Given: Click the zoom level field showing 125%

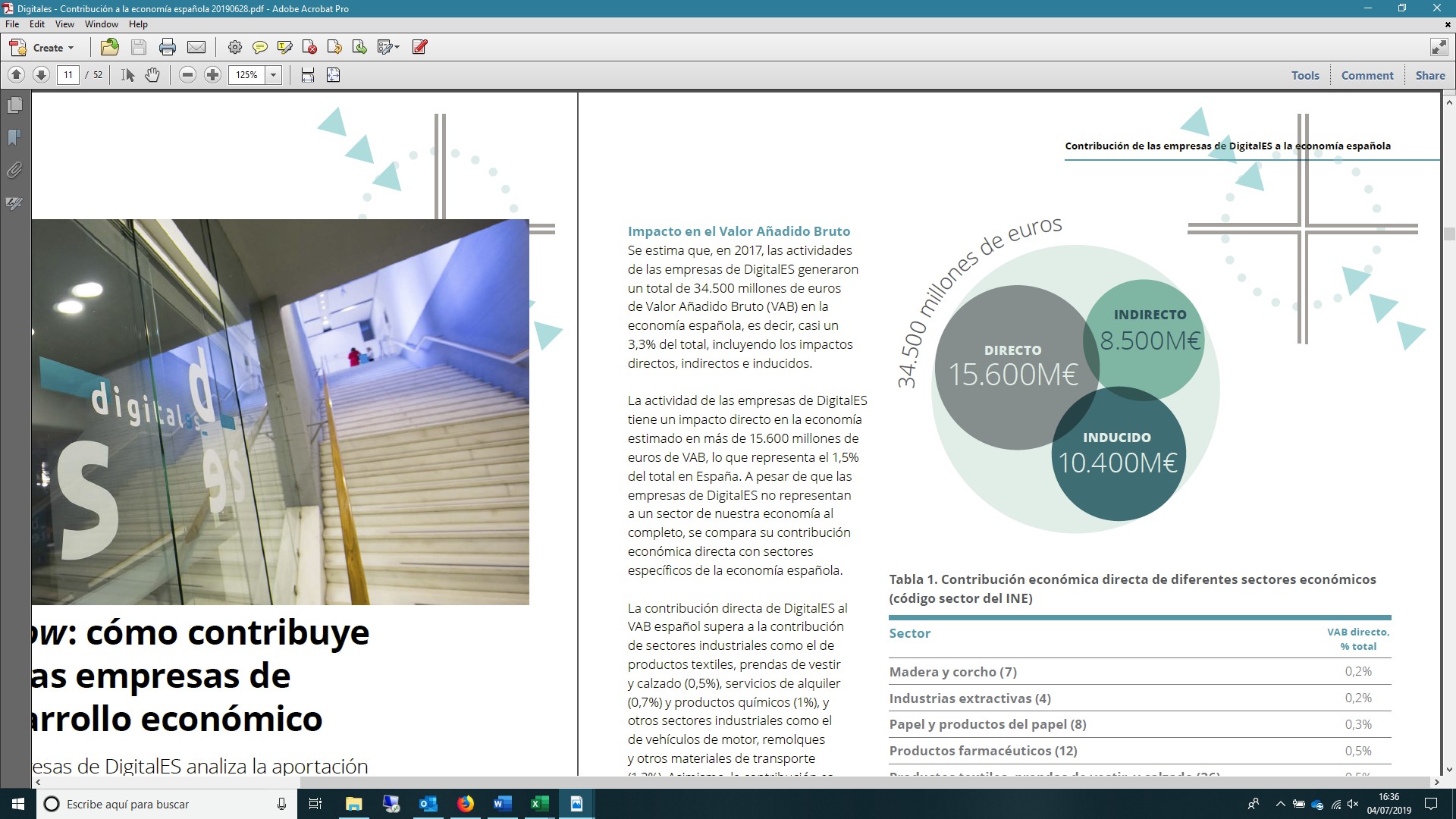Looking at the screenshot, I should tap(247, 75).
